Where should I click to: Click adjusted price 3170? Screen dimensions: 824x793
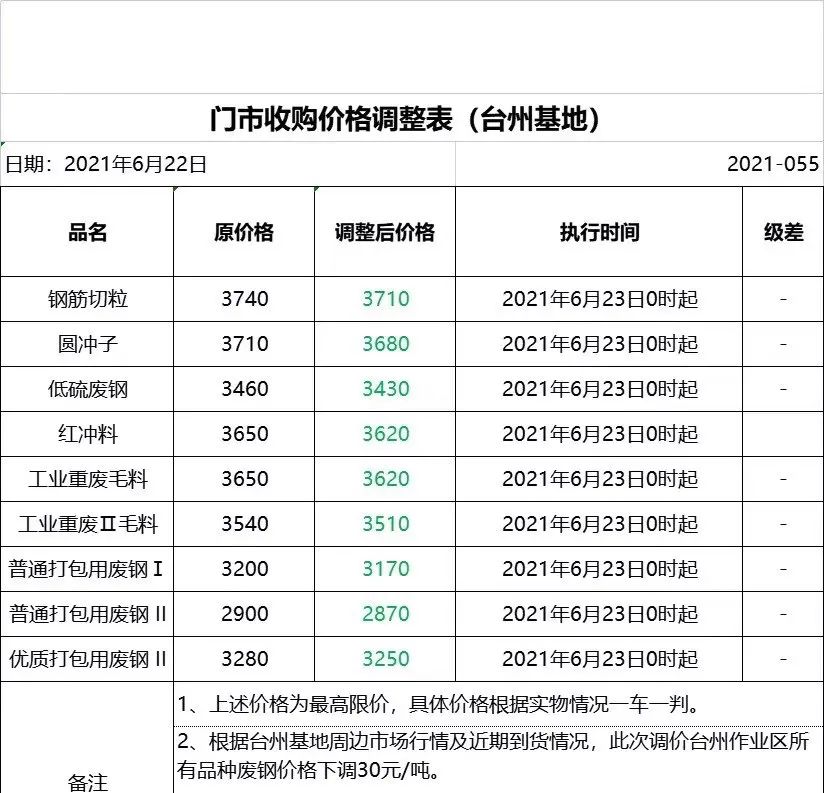coord(386,568)
